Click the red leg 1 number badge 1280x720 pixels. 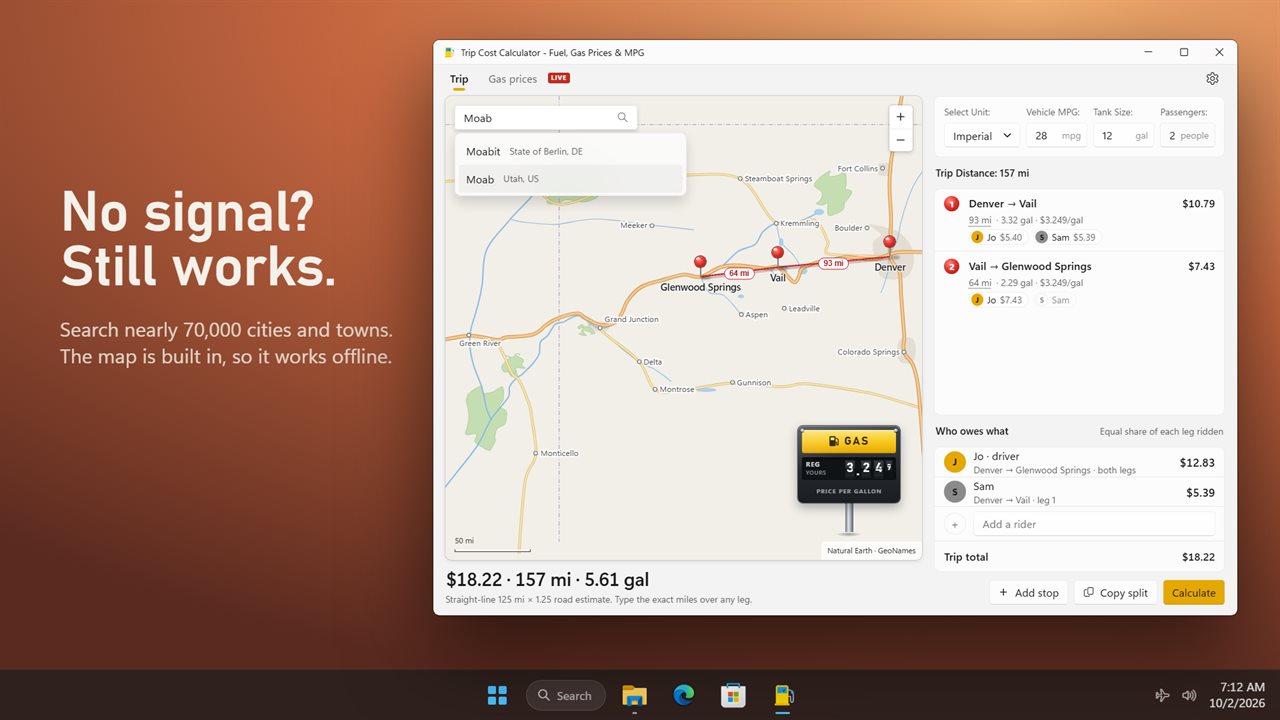coord(952,204)
